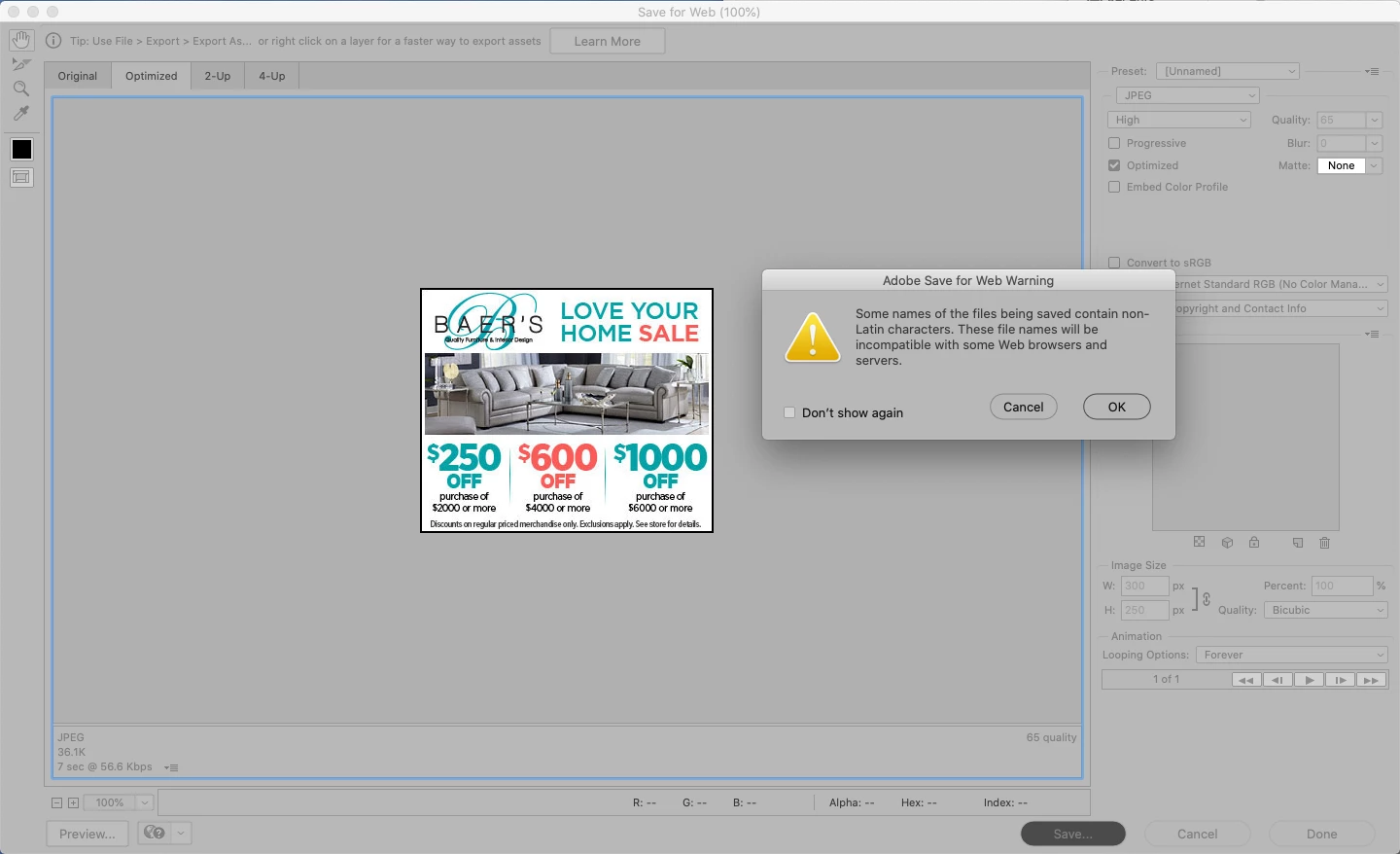Toggle slices visibility icon

pos(21,177)
